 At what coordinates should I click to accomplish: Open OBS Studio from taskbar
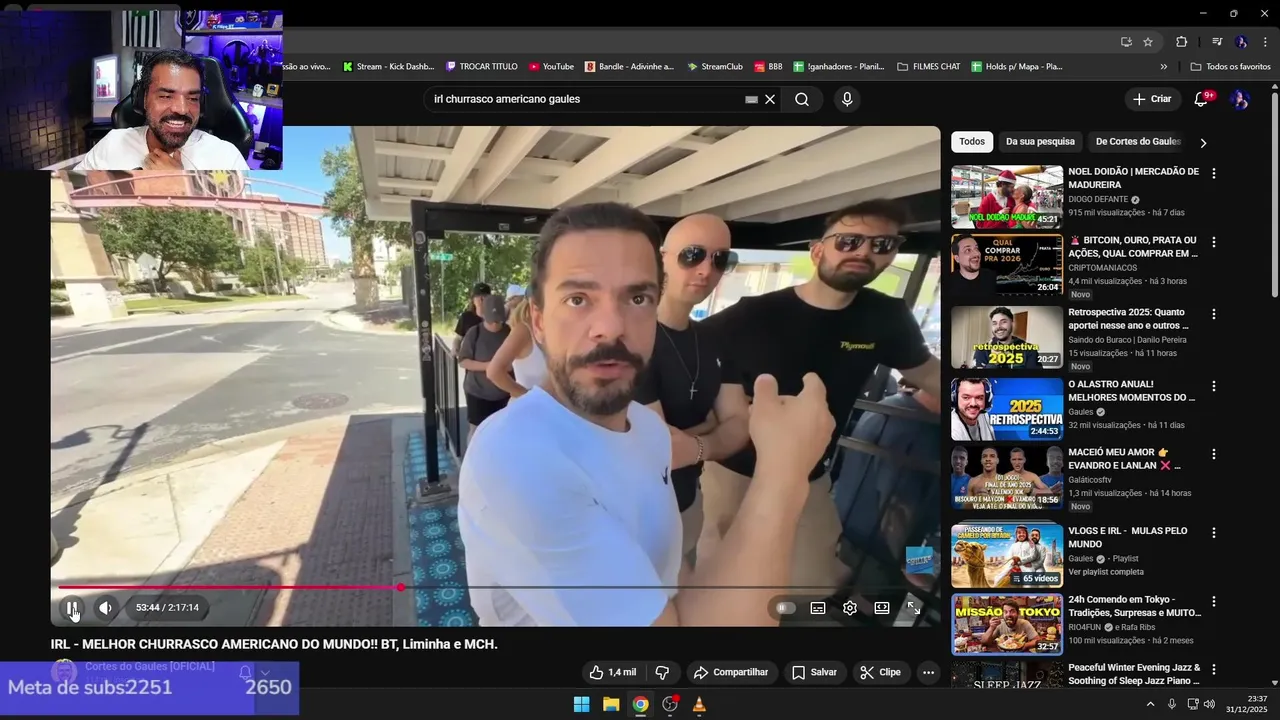670,704
